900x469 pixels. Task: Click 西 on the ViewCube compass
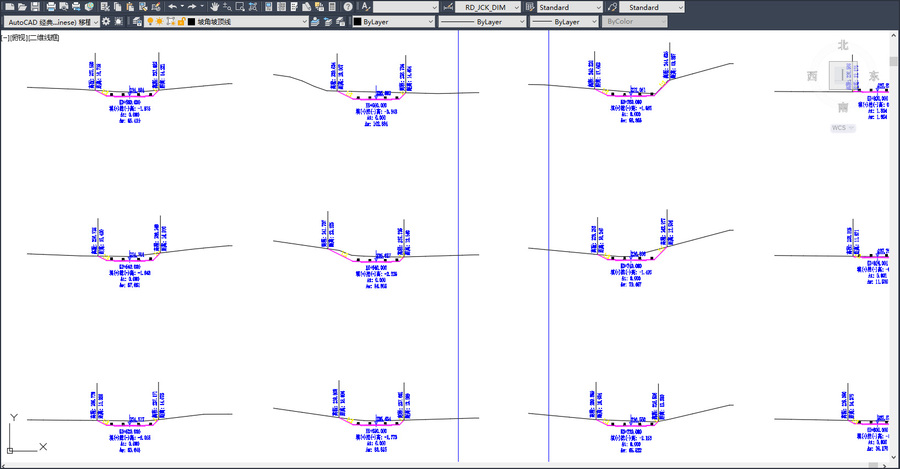pos(812,76)
